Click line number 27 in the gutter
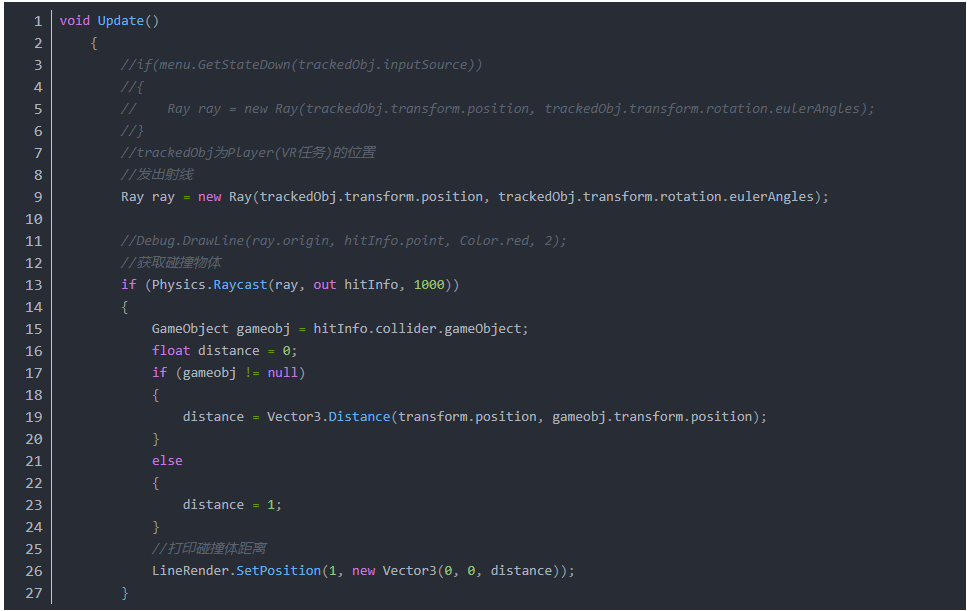Viewport: 967px width, 611px height. [x=33, y=593]
